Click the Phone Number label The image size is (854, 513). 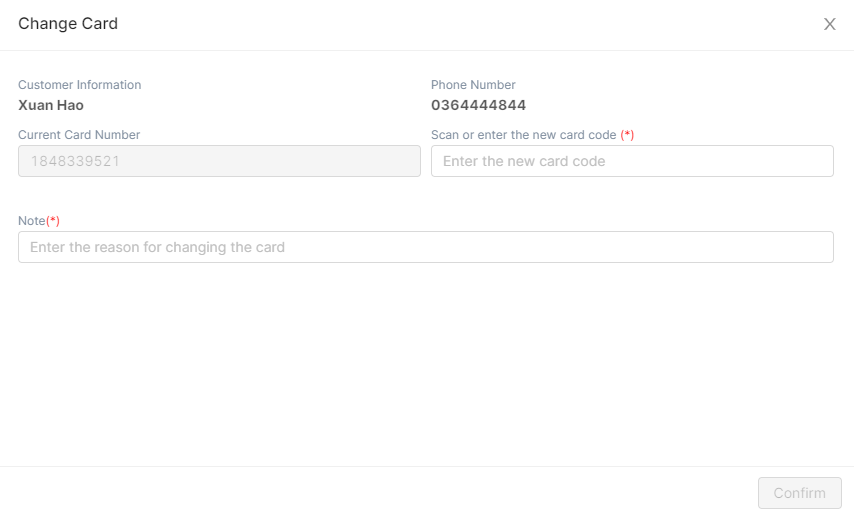coord(473,85)
